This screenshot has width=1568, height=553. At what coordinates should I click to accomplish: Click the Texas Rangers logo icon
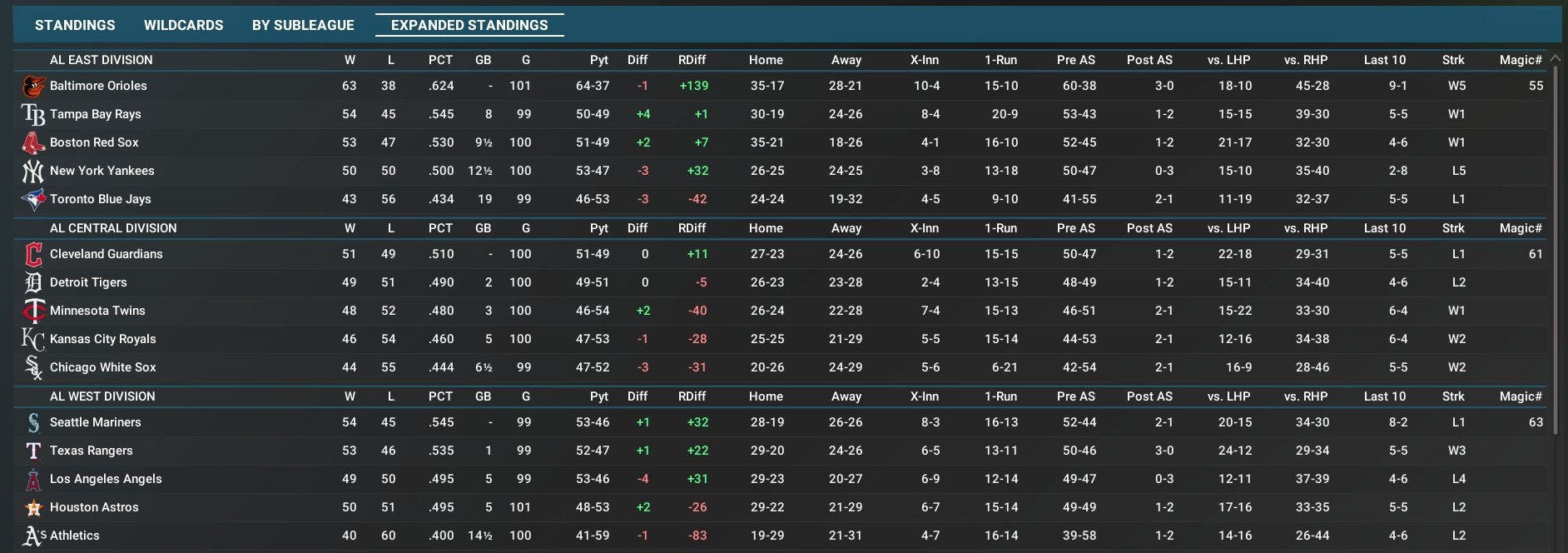[x=33, y=451]
